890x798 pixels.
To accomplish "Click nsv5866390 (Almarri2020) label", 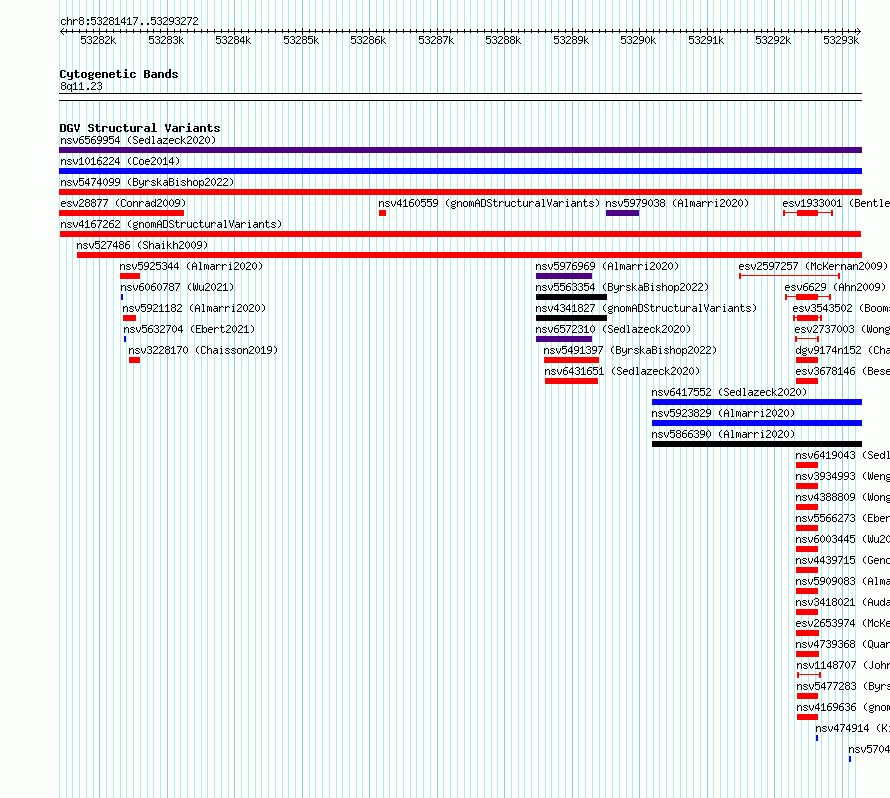I will click(x=723, y=434).
